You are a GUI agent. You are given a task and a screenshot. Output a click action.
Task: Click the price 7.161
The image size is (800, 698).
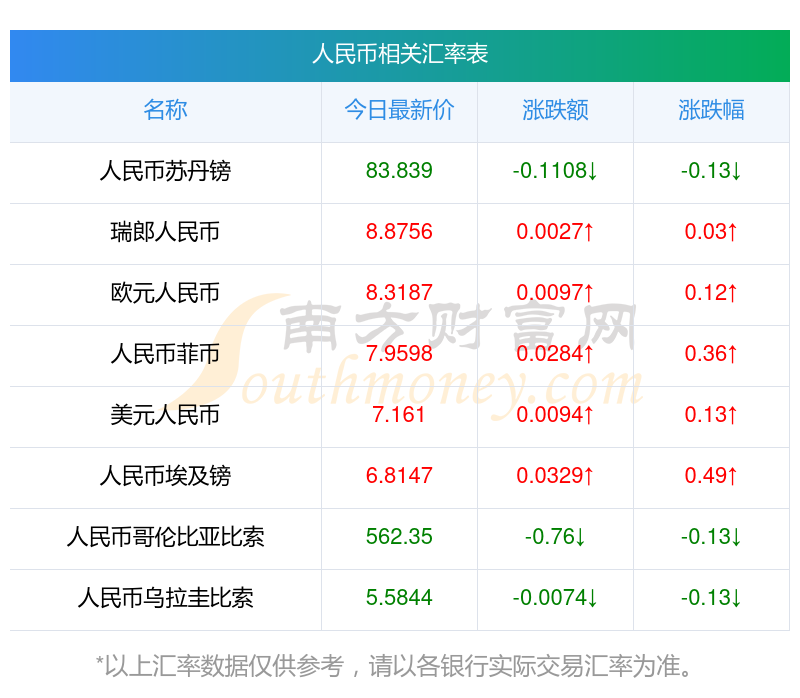point(399,414)
